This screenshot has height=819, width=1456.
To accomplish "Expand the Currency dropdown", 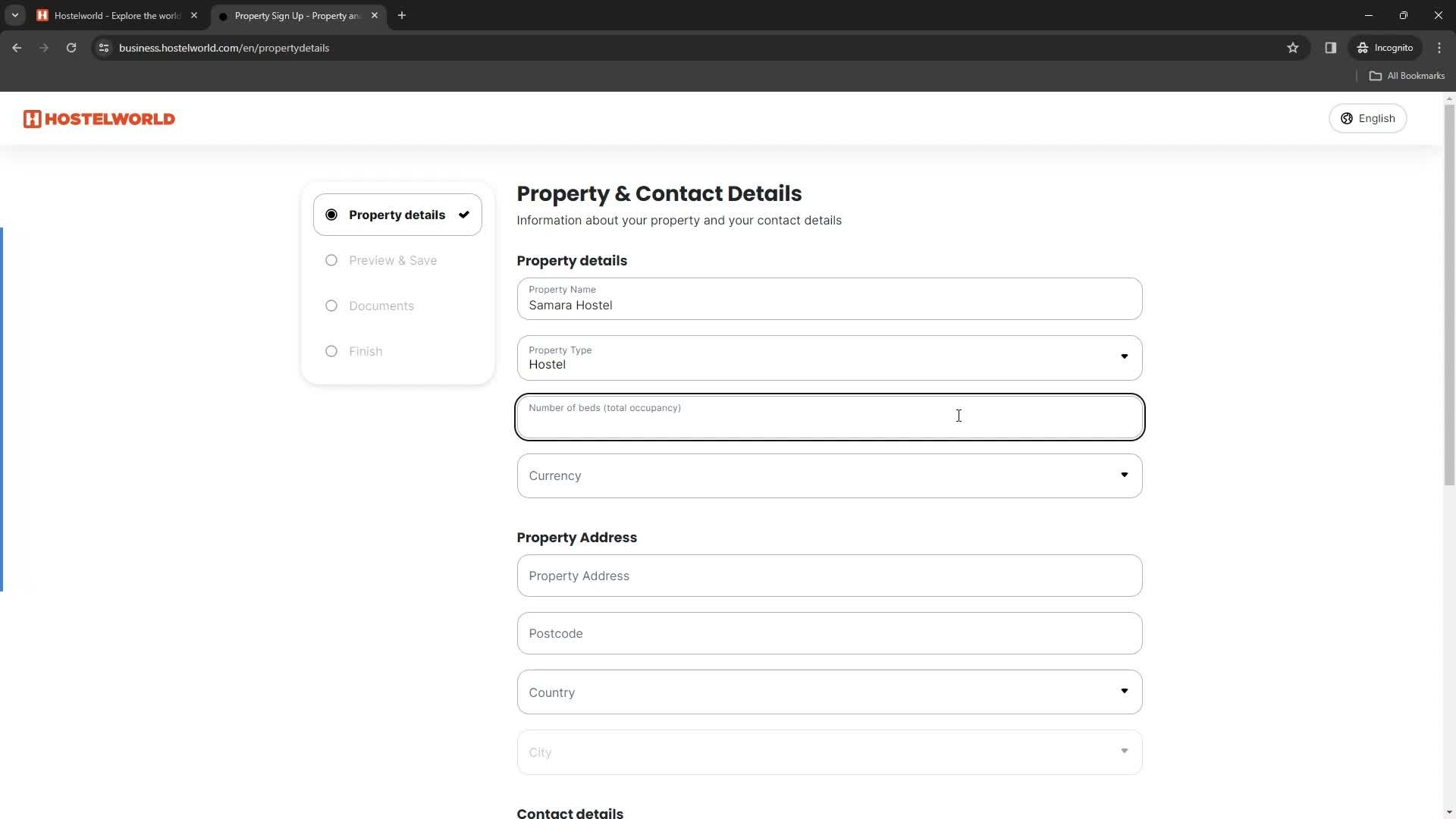I will click(828, 475).
